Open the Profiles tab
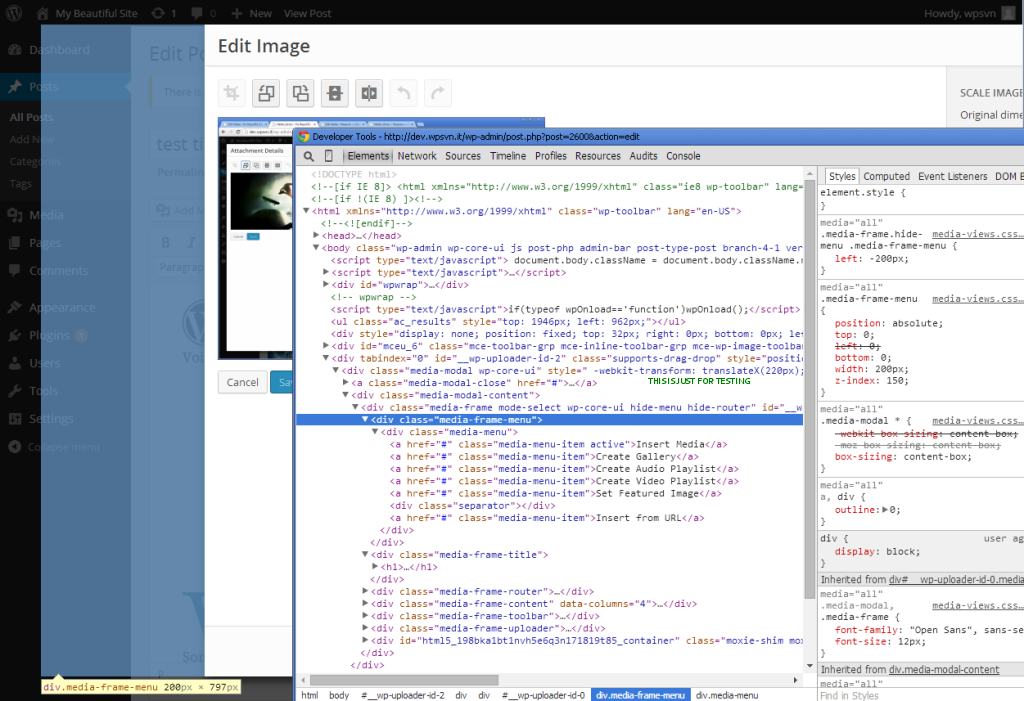The height and width of the screenshot is (701, 1024). 551,156
